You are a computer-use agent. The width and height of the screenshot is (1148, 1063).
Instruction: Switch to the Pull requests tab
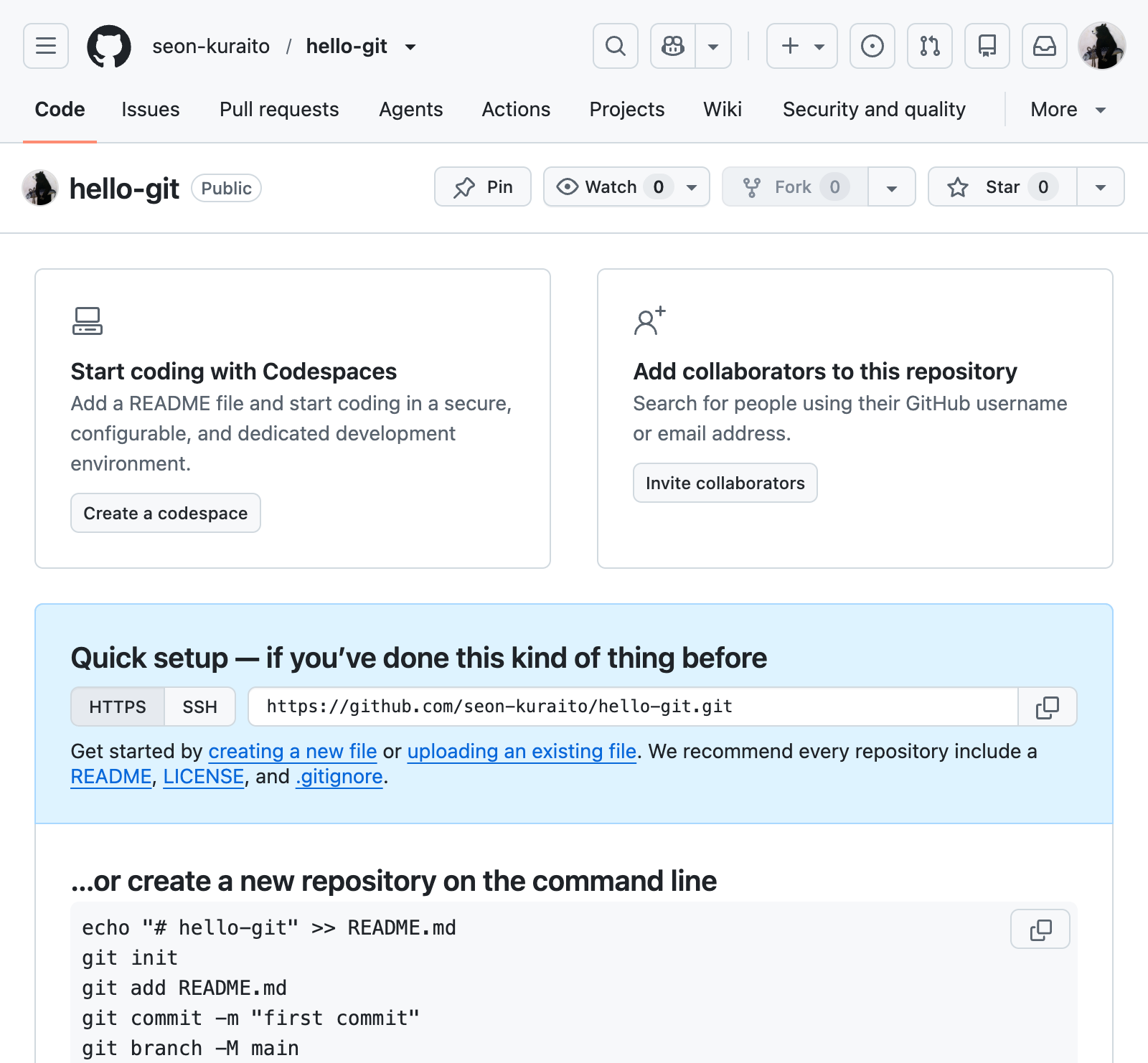click(x=279, y=109)
